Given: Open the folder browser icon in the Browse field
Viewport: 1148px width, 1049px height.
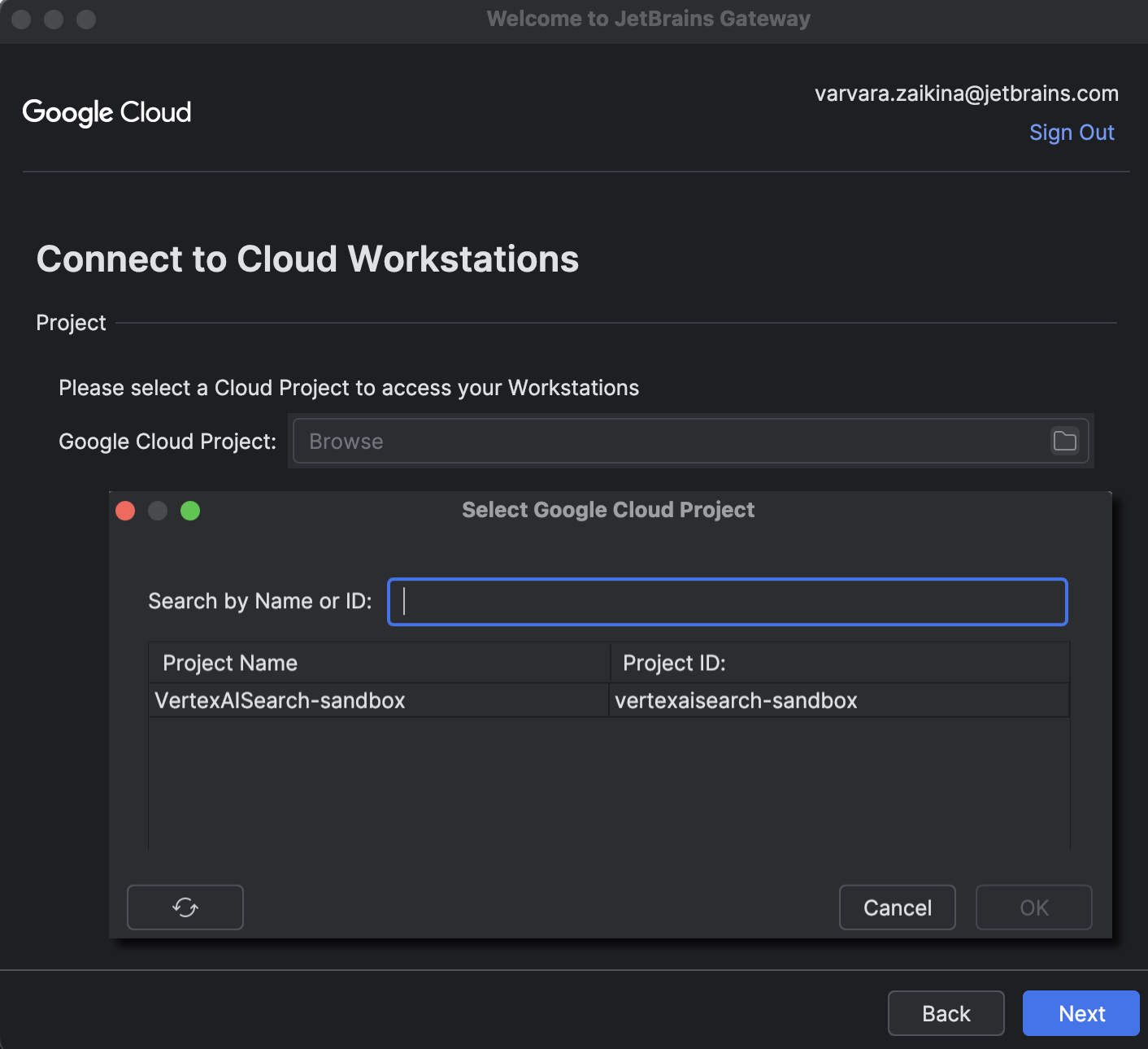Looking at the screenshot, I should click(x=1063, y=441).
